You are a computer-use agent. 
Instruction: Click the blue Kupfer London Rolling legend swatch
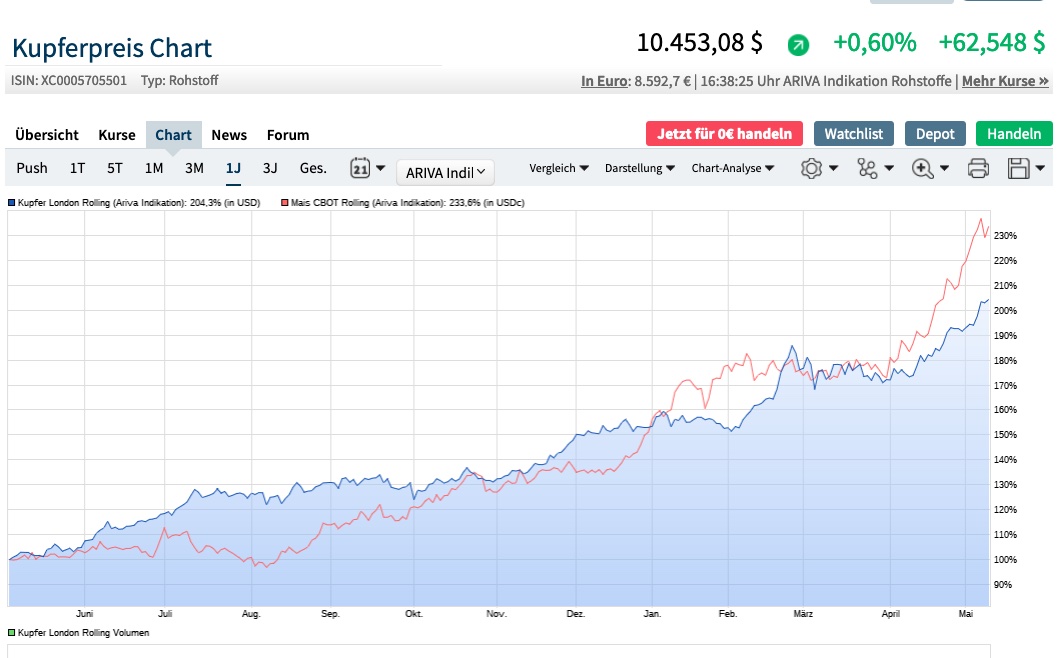12,203
